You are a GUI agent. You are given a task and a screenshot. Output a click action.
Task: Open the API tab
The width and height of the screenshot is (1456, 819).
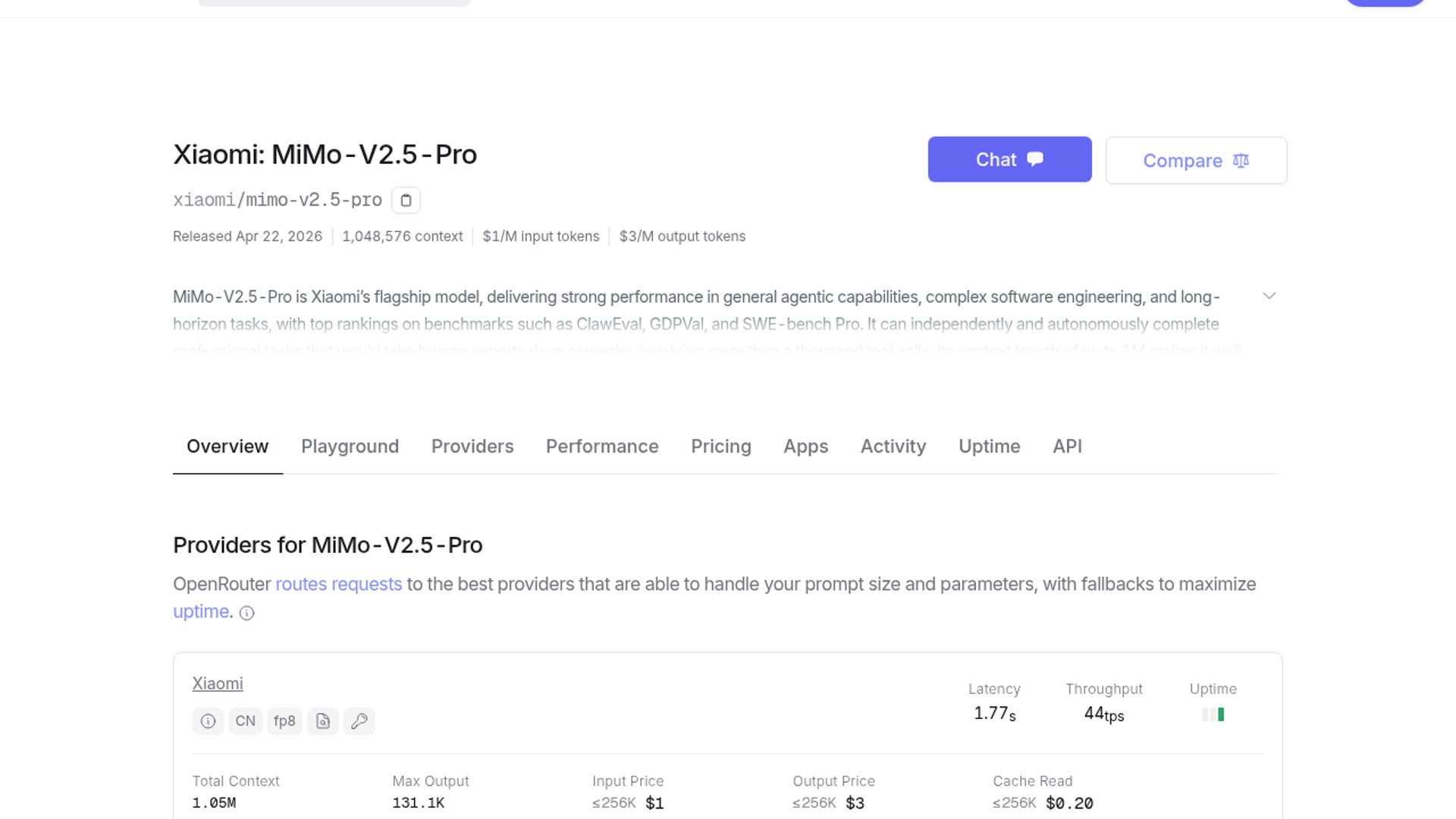1067,447
